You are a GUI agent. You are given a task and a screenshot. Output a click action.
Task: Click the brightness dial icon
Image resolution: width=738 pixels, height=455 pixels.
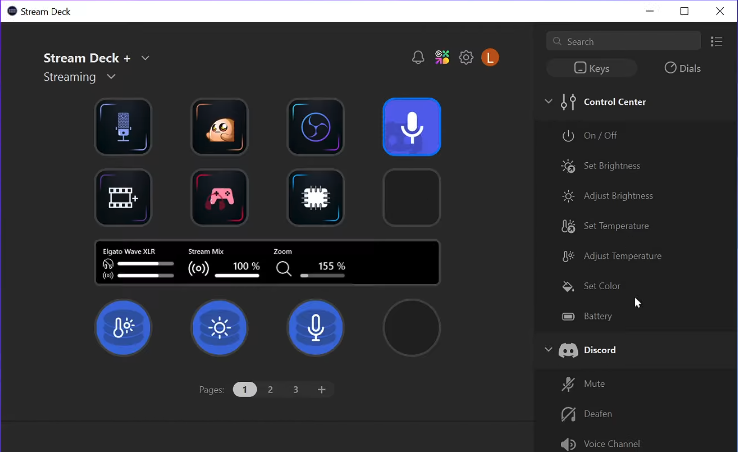pyautogui.click(x=219, y=328)
